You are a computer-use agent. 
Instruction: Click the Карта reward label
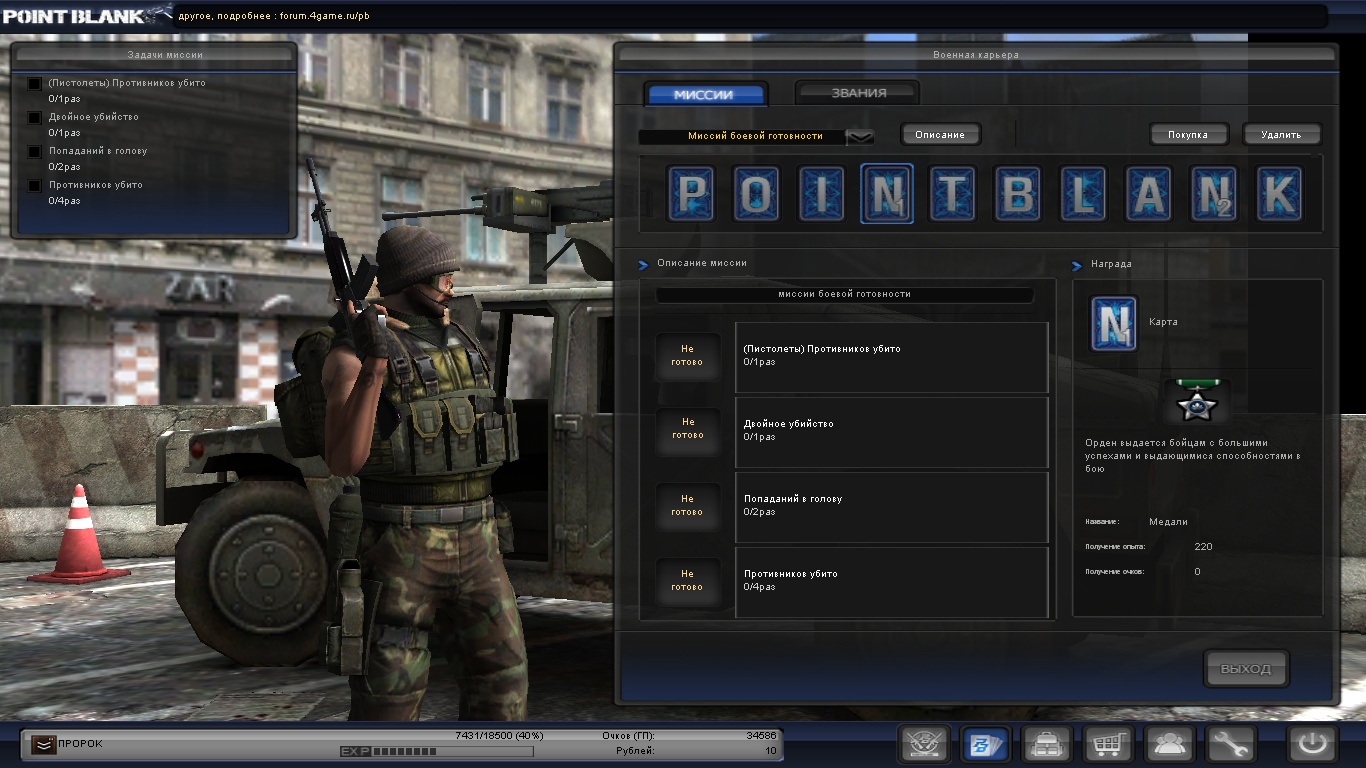(1163, 323)
